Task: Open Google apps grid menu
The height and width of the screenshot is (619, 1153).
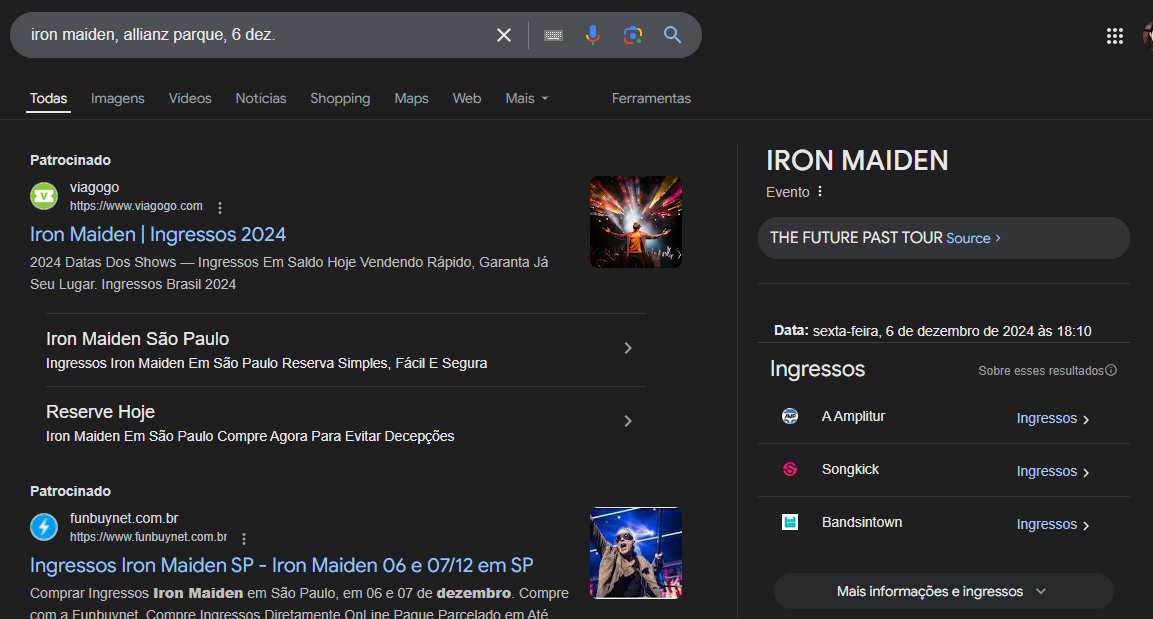Action: tap(1115, 36)
